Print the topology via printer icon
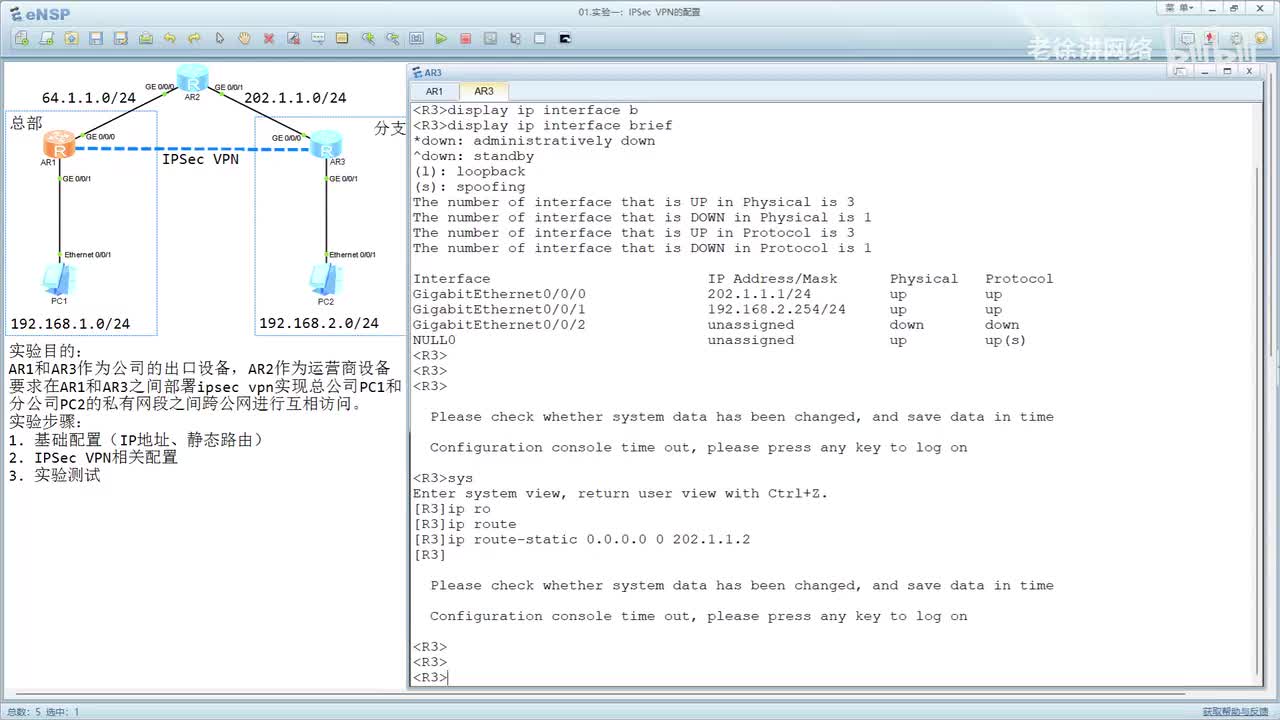1280x720 pixels. tap(146, 39)
